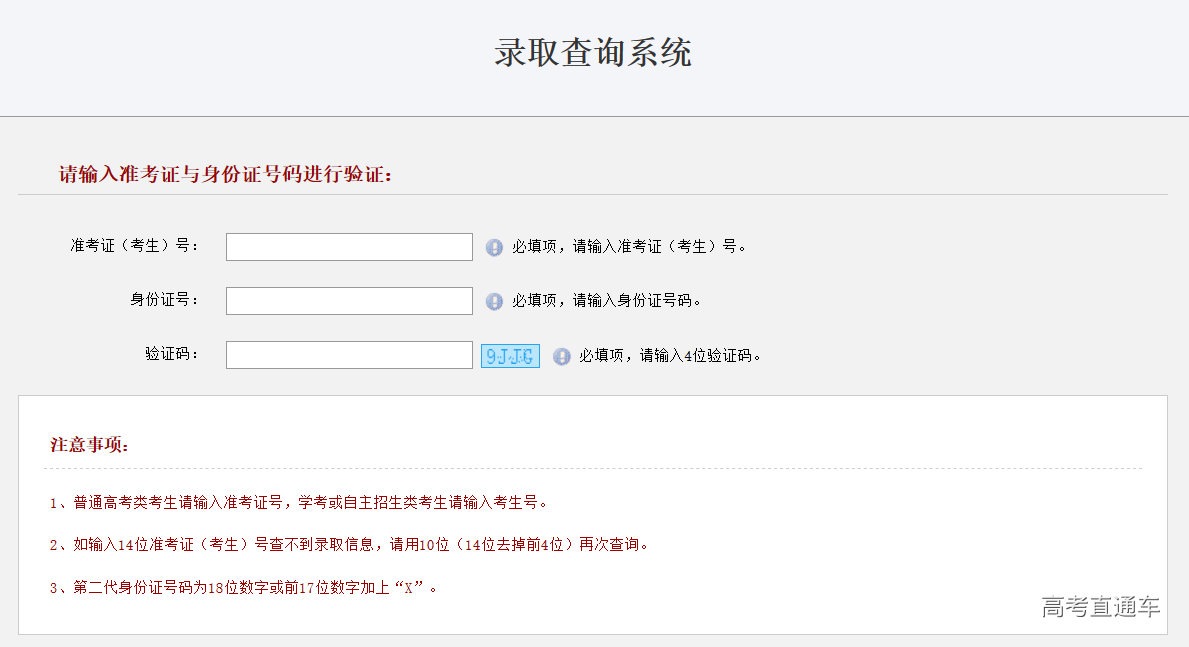Click the info icon beside 身份证号 field

[494, 301]
